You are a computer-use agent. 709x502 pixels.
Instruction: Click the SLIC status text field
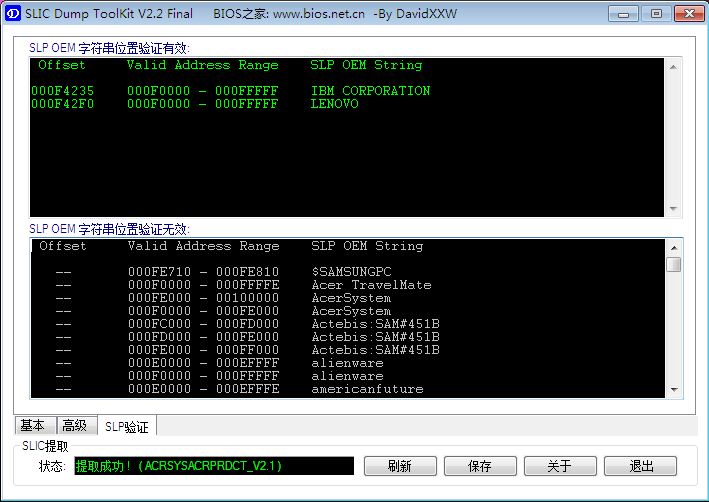213,466
